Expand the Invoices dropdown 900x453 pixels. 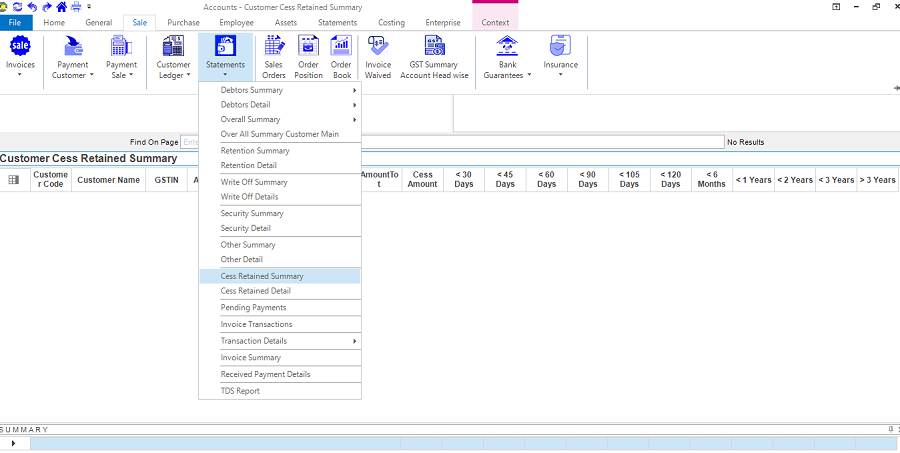20,58
